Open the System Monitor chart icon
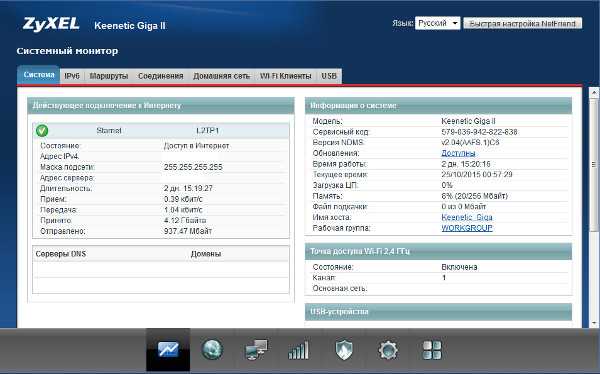The image size is (600, 374). [x=168, y=350]
